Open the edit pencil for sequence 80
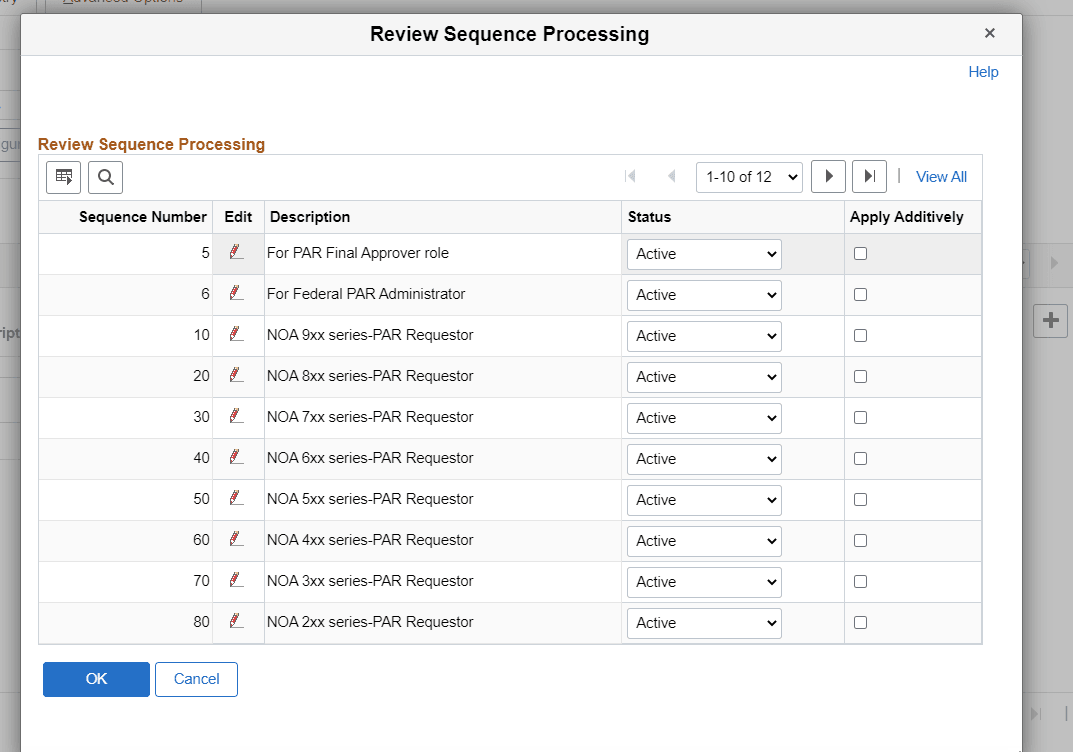Image resolution: width=1073 pixels, height=752 pixels. [238, 622]
